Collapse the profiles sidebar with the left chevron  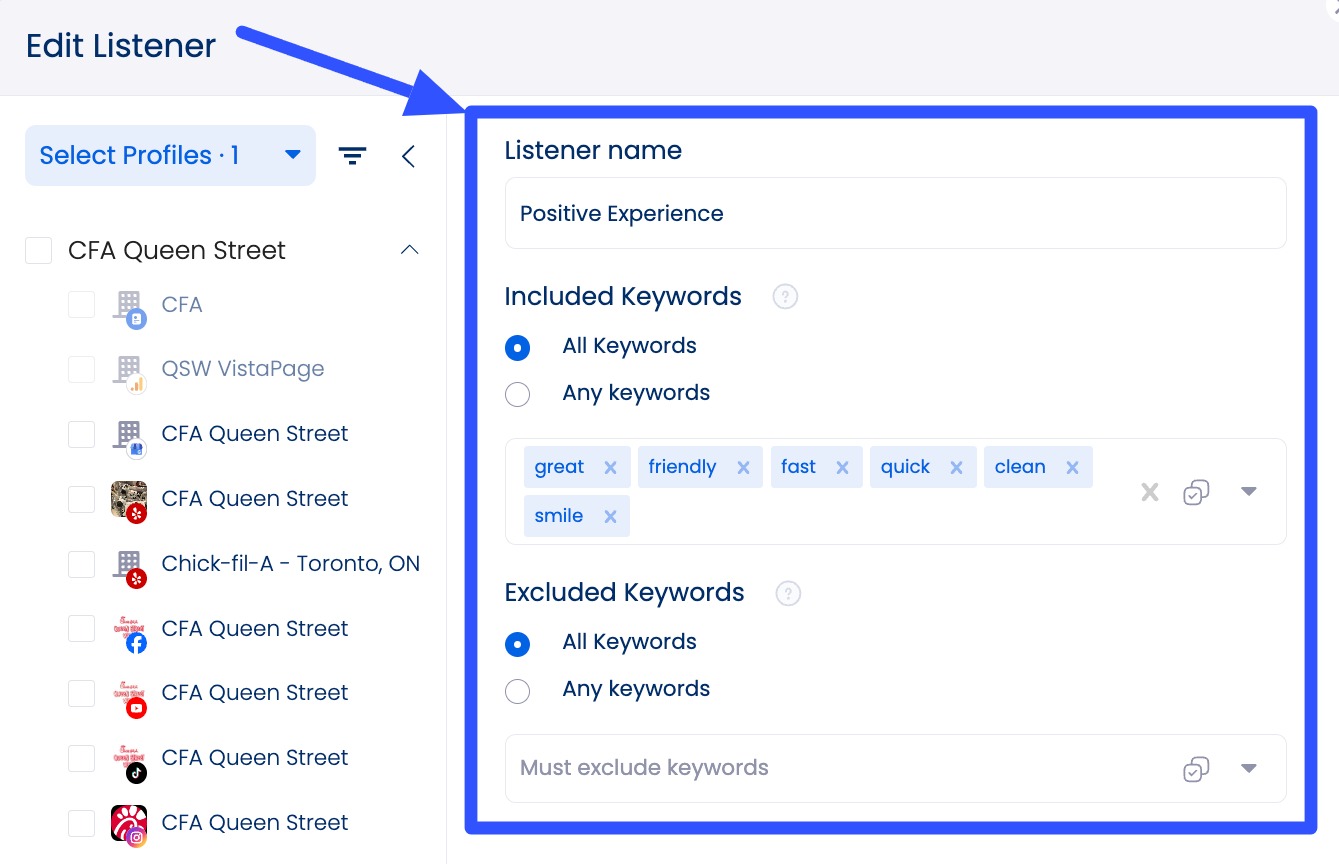click(408, 156)
